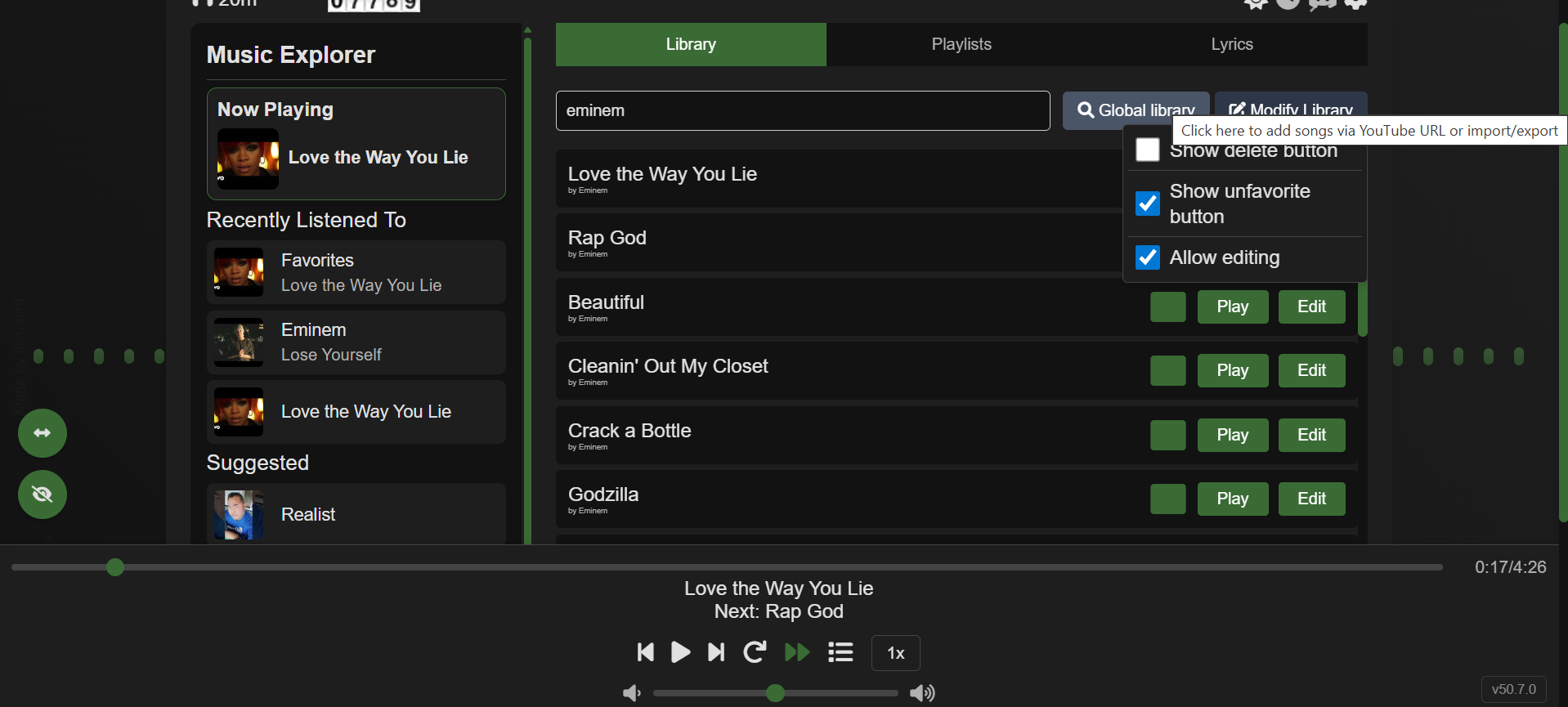Image resolution: width=1568 pixels, height=707 pixels.
Task: Open the Global library search button
Action: 1136,110
